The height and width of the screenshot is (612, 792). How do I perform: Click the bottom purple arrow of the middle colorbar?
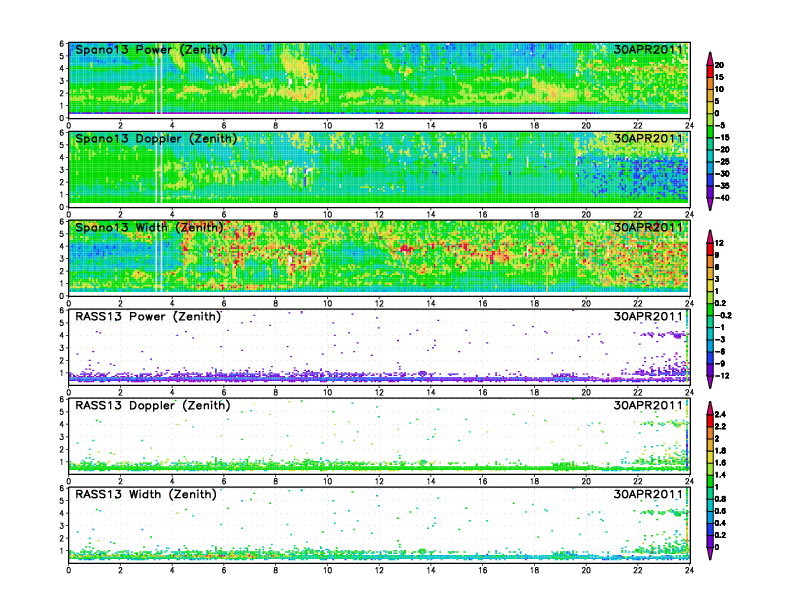(x=710, y=382)
